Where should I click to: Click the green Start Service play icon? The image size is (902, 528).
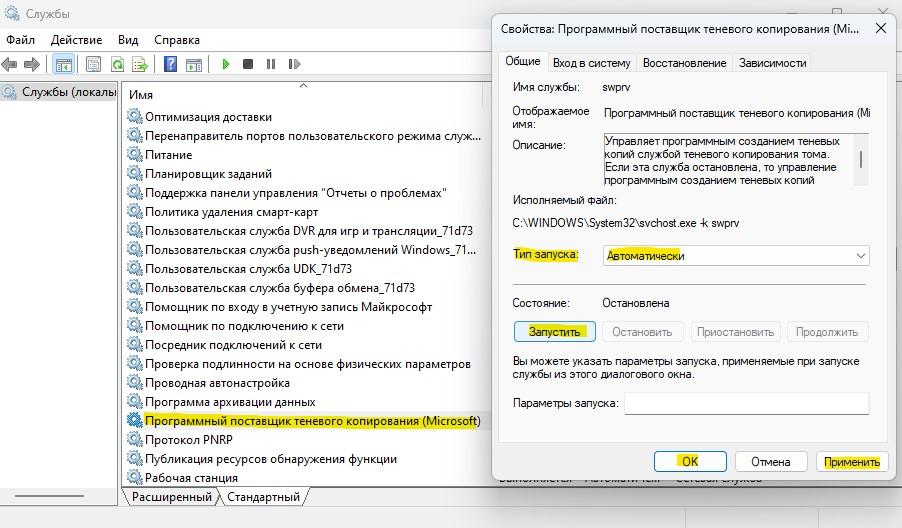(x=226, y=64)
